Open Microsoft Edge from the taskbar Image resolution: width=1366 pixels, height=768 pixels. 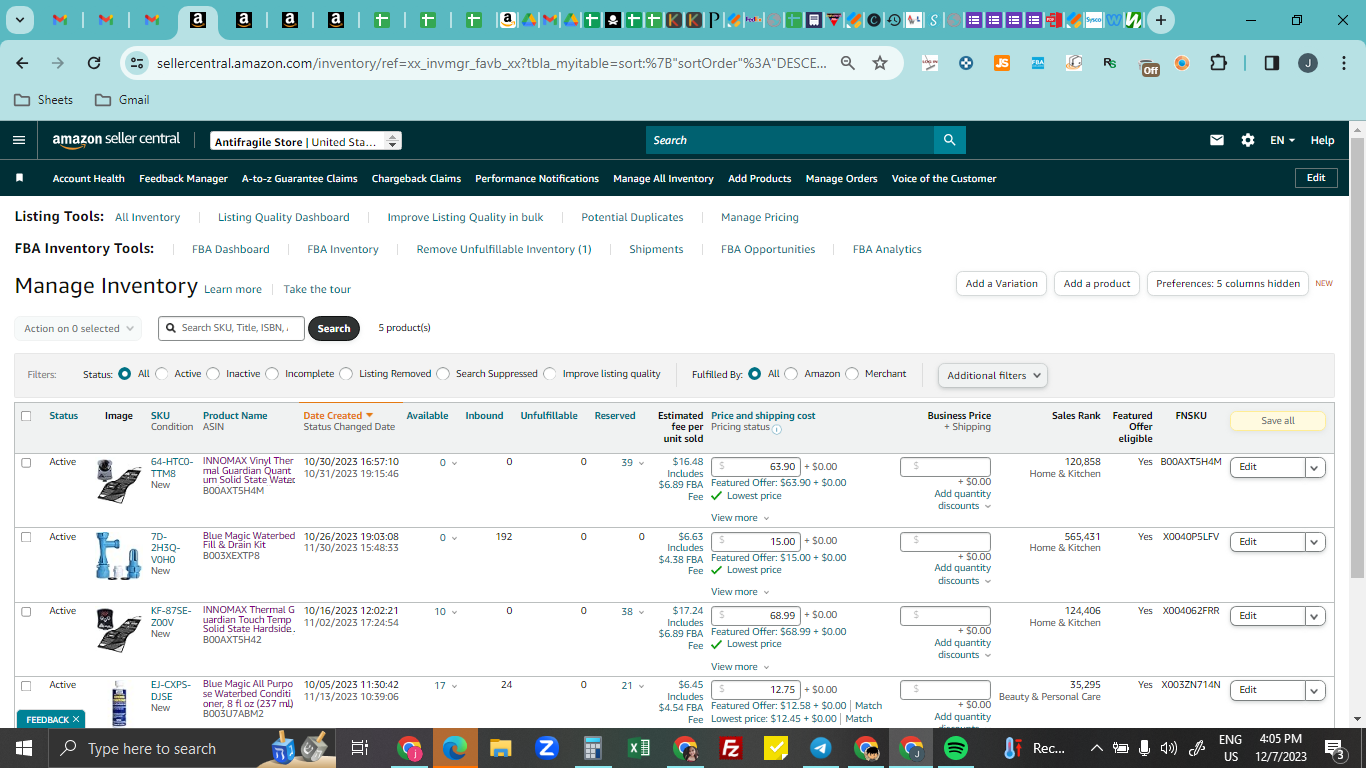tap(455, 748)
